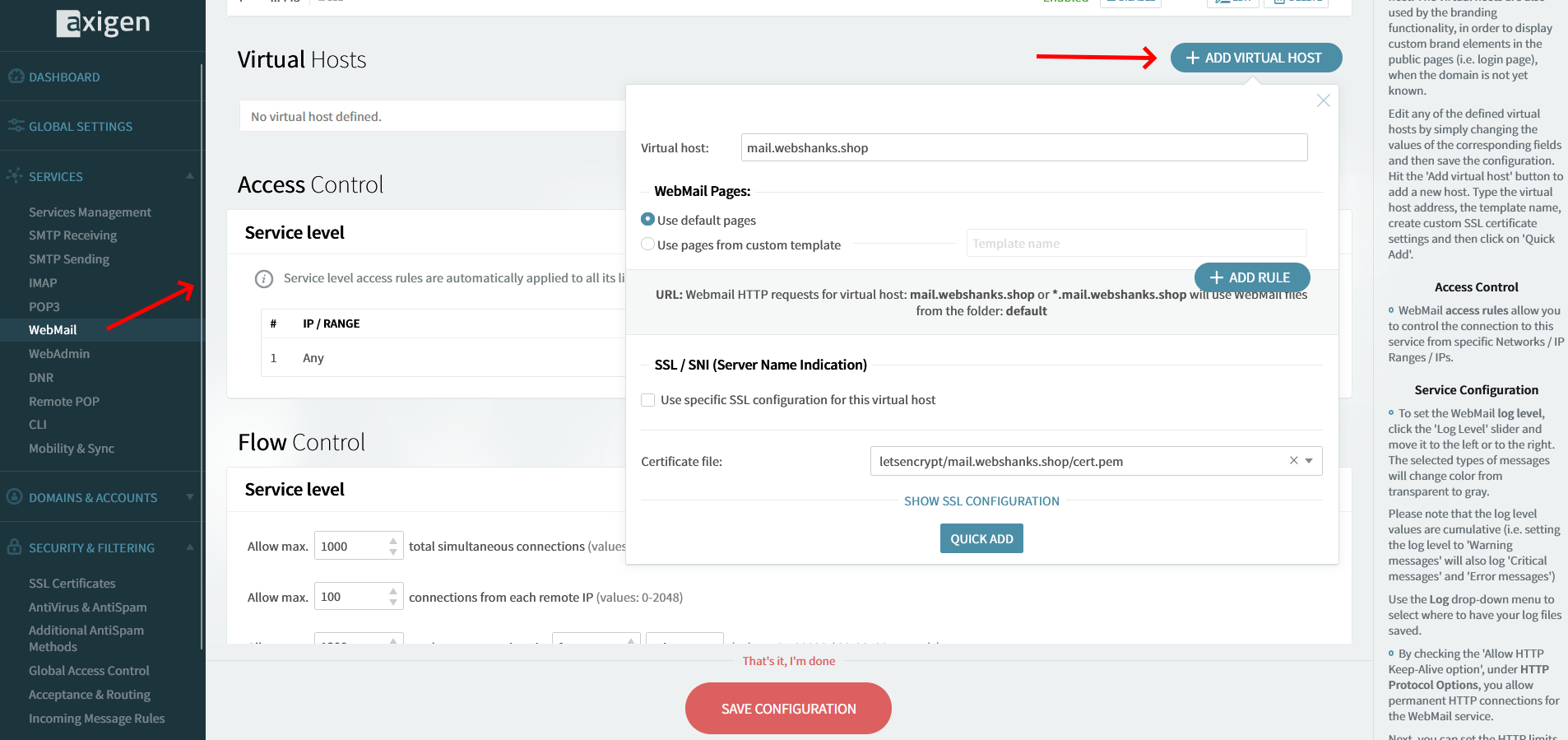This screenshot has height=740, width=1568.
Task: Click the Dashboard gauge icon
Action: (x=16, y=77)
